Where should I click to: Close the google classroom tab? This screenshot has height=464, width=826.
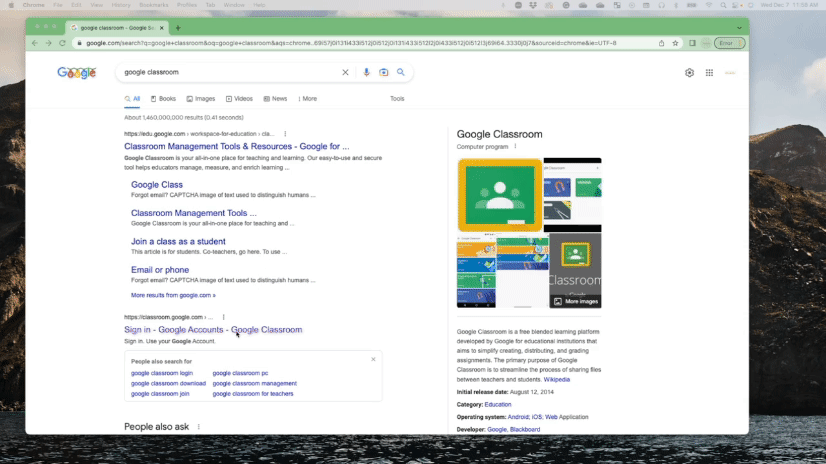point(162,28)
